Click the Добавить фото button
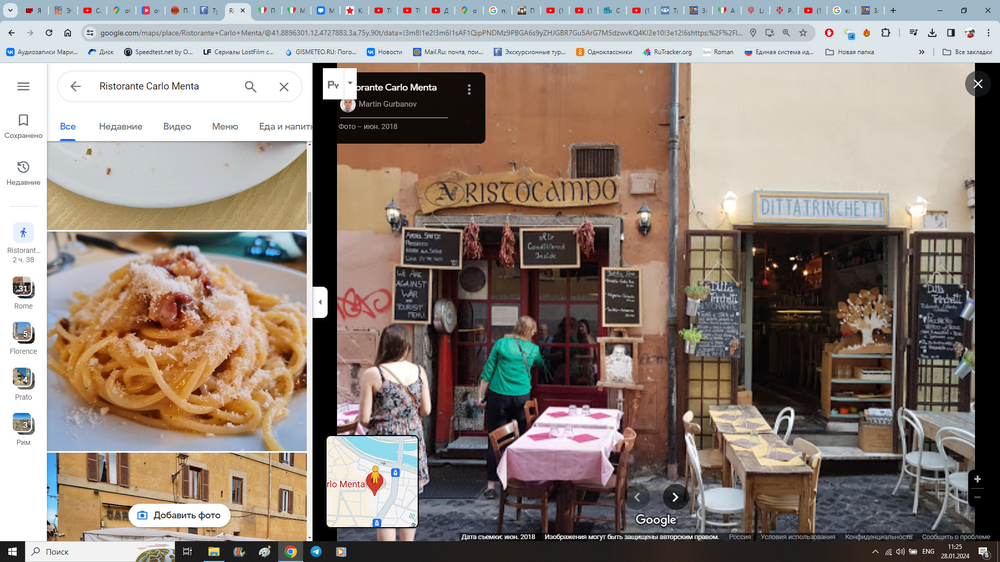Screen dimensions: 1000x562 click(179, 515)
